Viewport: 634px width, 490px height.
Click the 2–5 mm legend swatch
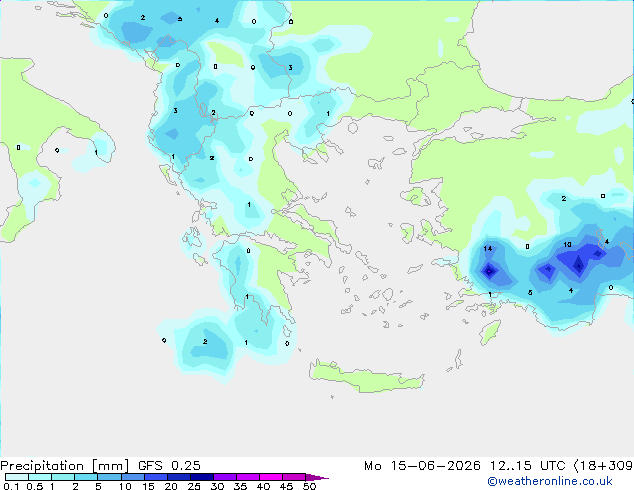click(86, 477)
